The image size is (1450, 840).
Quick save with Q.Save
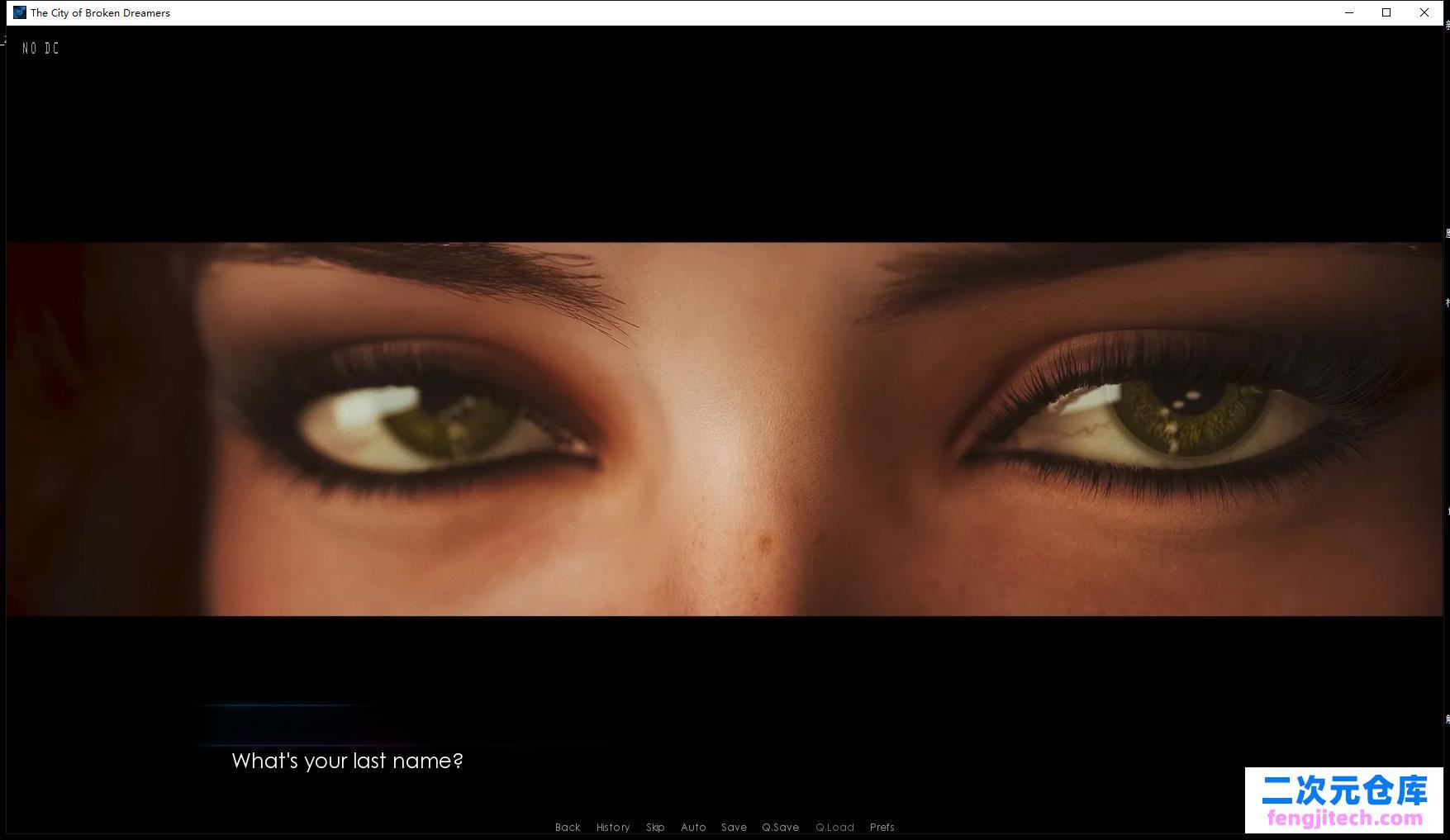(x=781, y=827)
